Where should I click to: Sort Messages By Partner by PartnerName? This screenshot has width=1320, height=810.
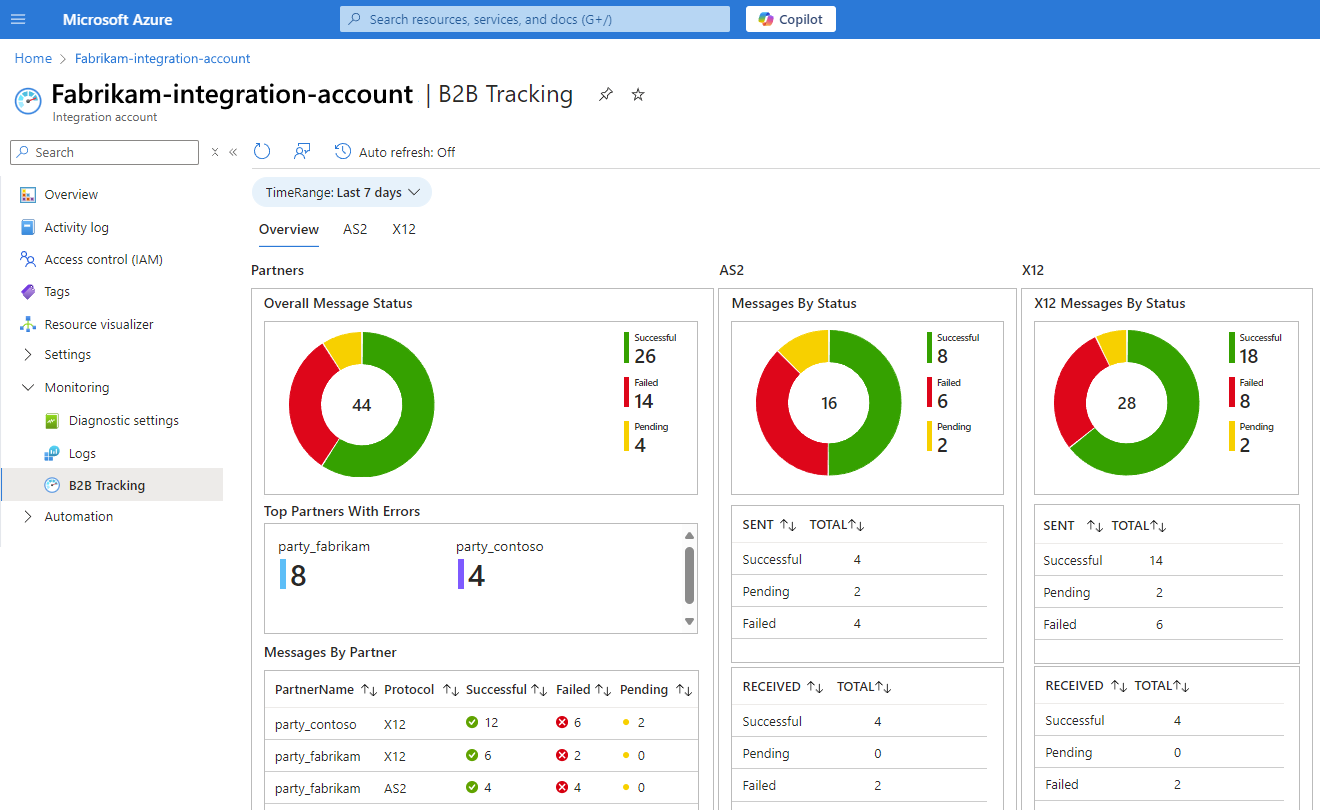(368, 690)
